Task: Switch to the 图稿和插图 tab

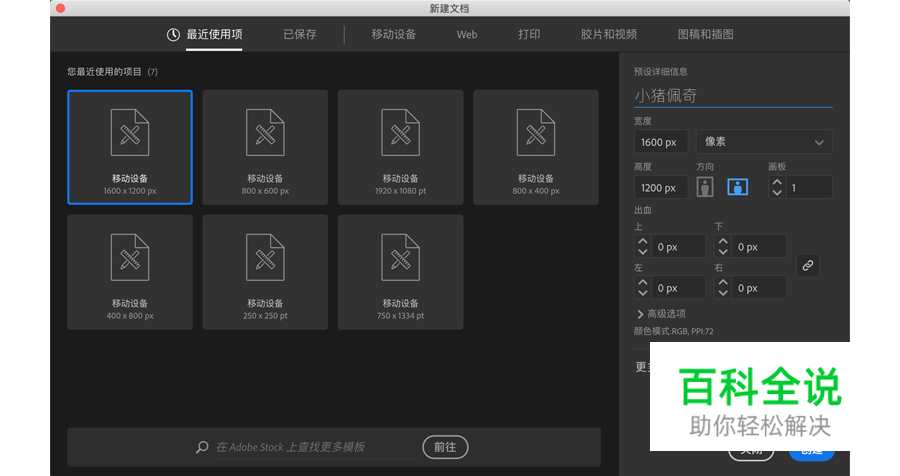Action: click(x=705, y=34)
